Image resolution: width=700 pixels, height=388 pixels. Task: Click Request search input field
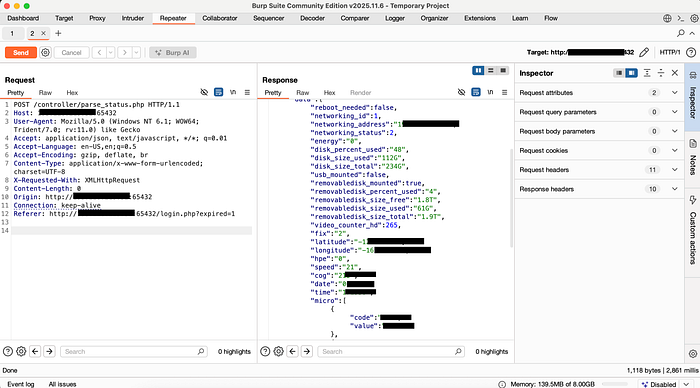[133, 351]
